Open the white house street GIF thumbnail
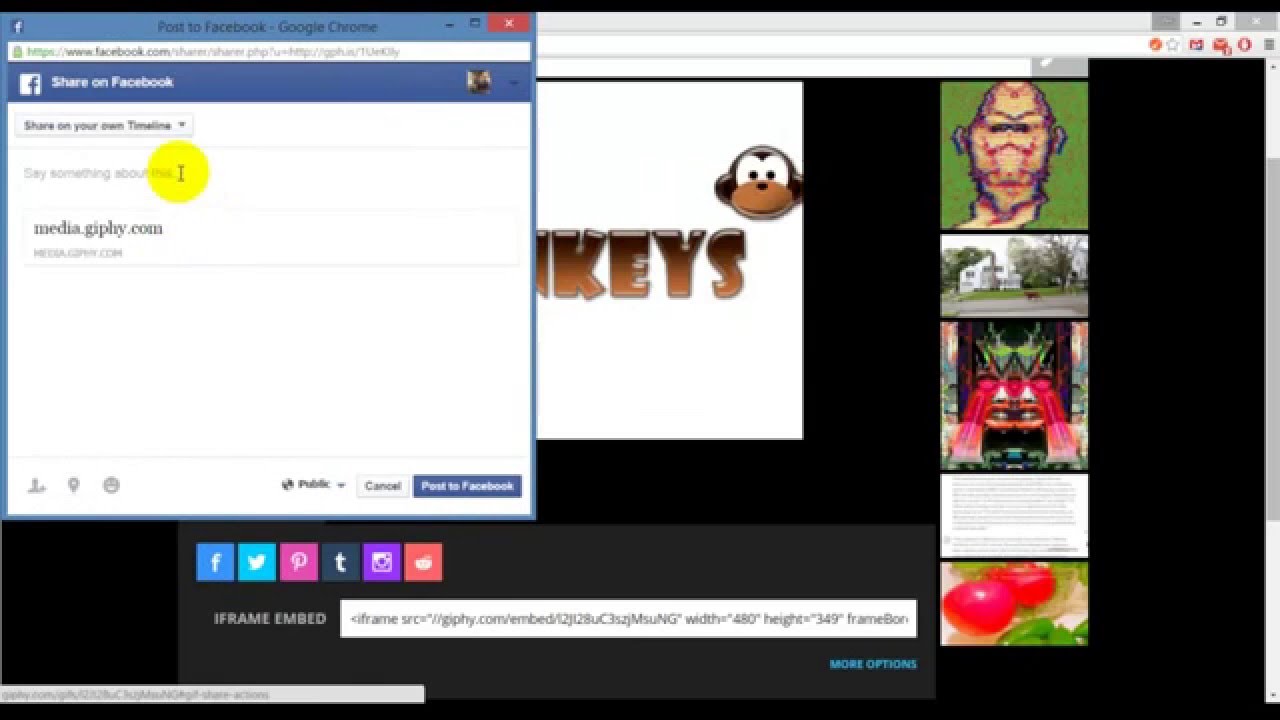This screenshot has width=1280, height=720. pyautogui.click(x=1014, y=276)
